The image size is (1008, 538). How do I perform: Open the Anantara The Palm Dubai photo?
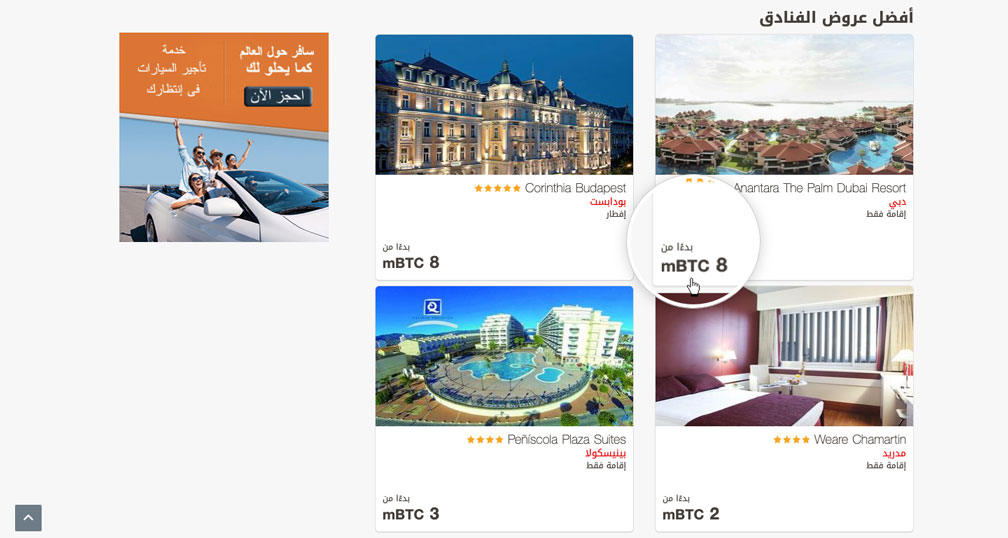pyautogui.click(x=784, y=105)
